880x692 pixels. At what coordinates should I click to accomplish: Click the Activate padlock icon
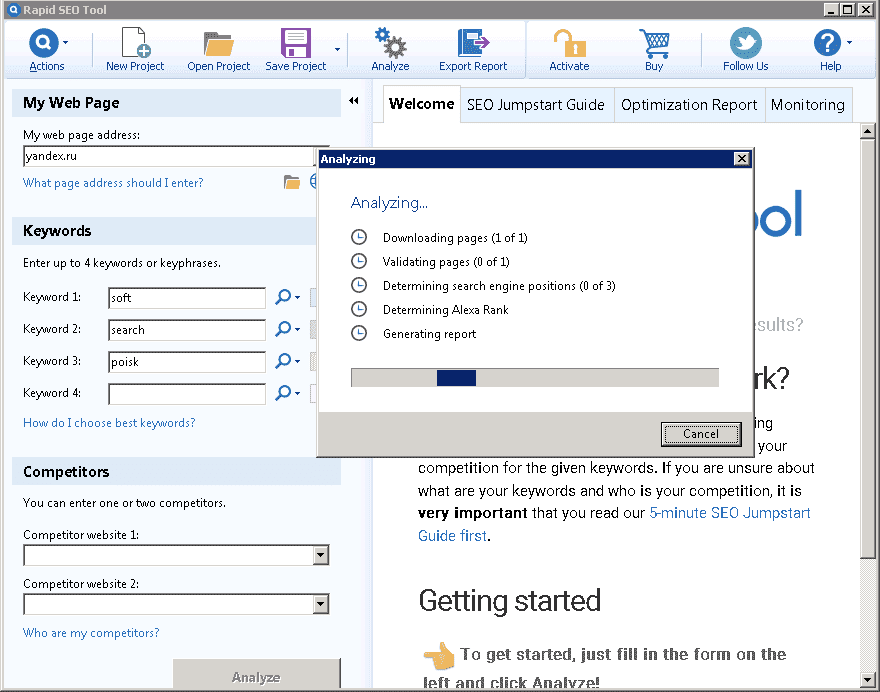pos(569,44)
